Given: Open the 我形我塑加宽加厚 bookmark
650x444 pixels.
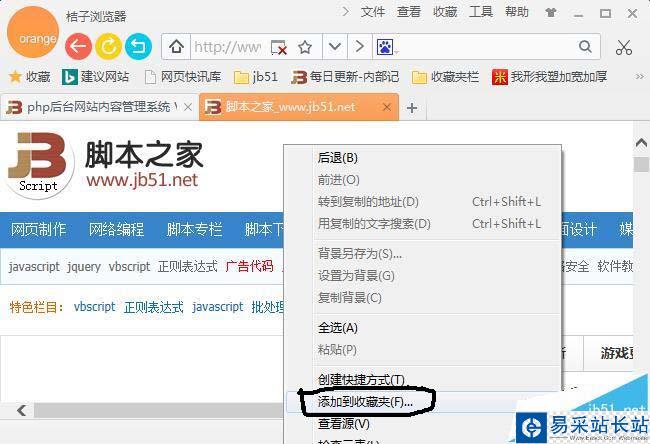Looking at the screenshot, I should (x=550, y=77).
